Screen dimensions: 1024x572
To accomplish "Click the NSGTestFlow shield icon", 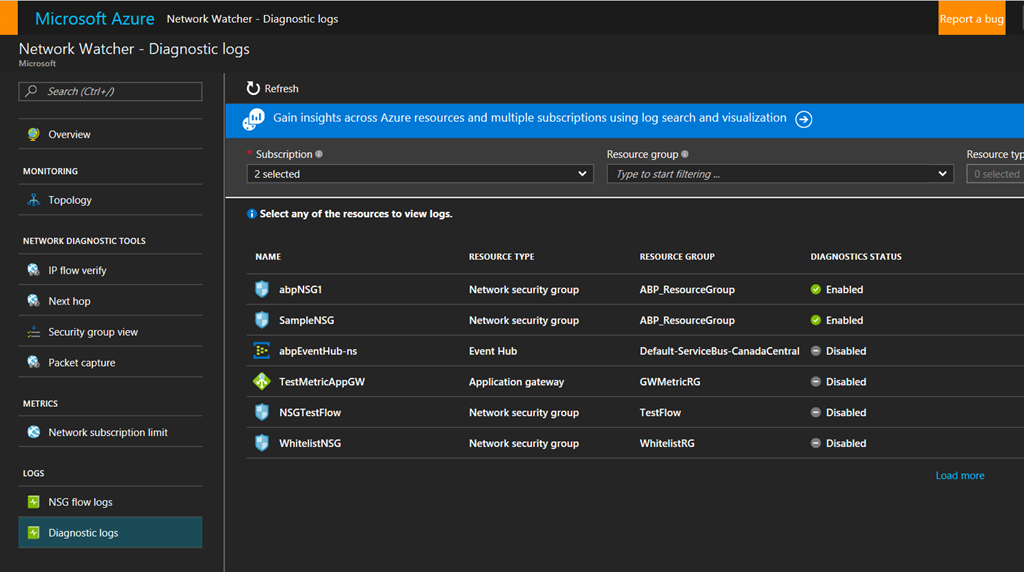I will [x=262, y=412].
